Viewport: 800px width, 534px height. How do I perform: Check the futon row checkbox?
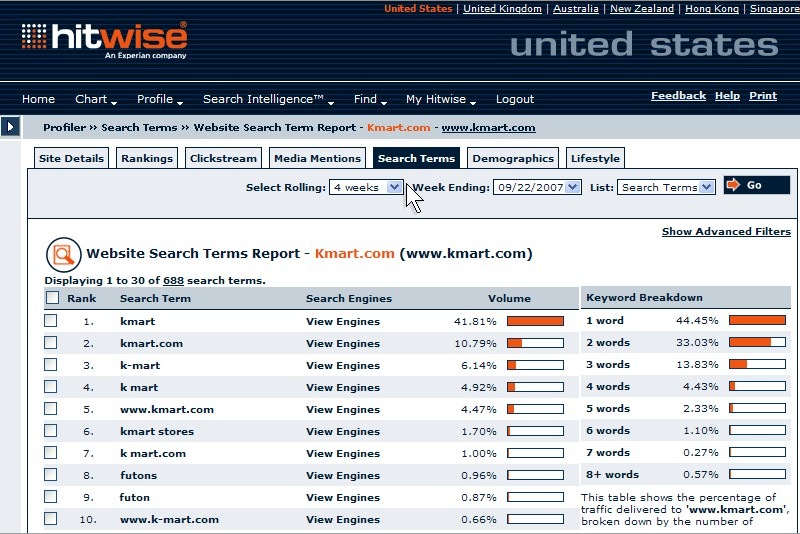coord(50,496)
